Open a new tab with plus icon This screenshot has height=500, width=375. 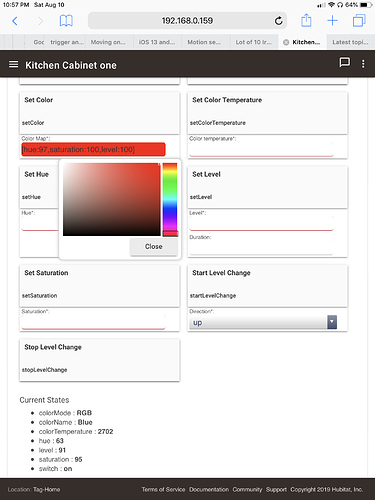pos(332,21)
